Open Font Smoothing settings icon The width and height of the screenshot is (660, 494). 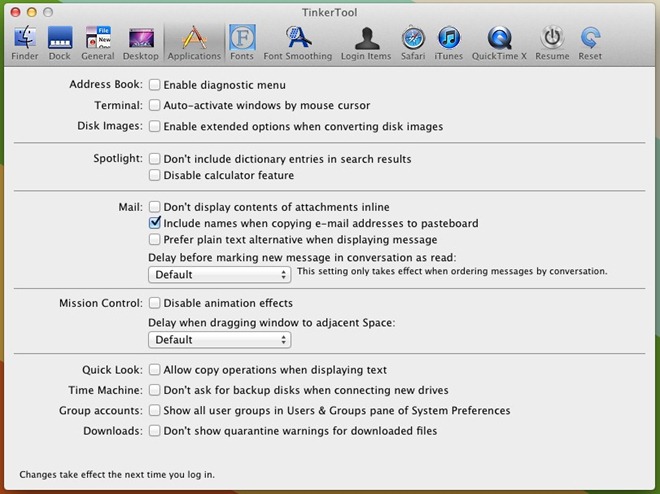point(298,38)
